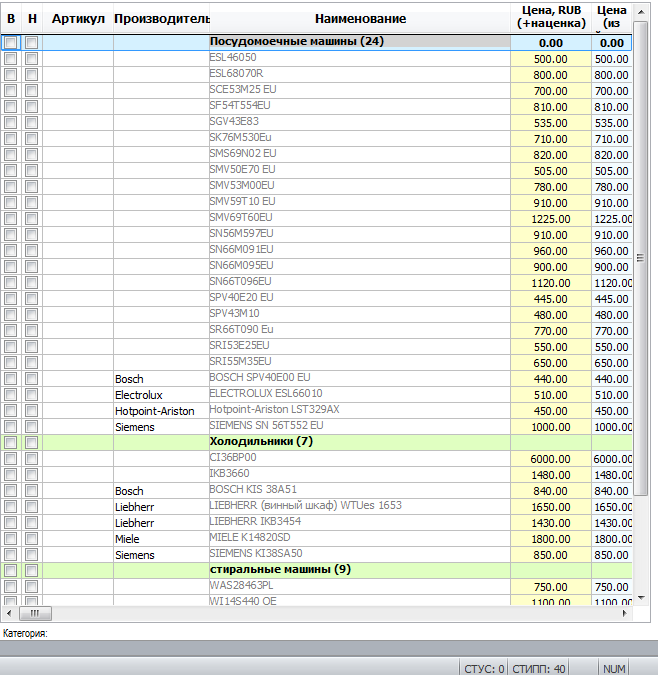The width and height of the screenshot is (658, 675).
Task: Click the В column header
Action: [11, 19]
